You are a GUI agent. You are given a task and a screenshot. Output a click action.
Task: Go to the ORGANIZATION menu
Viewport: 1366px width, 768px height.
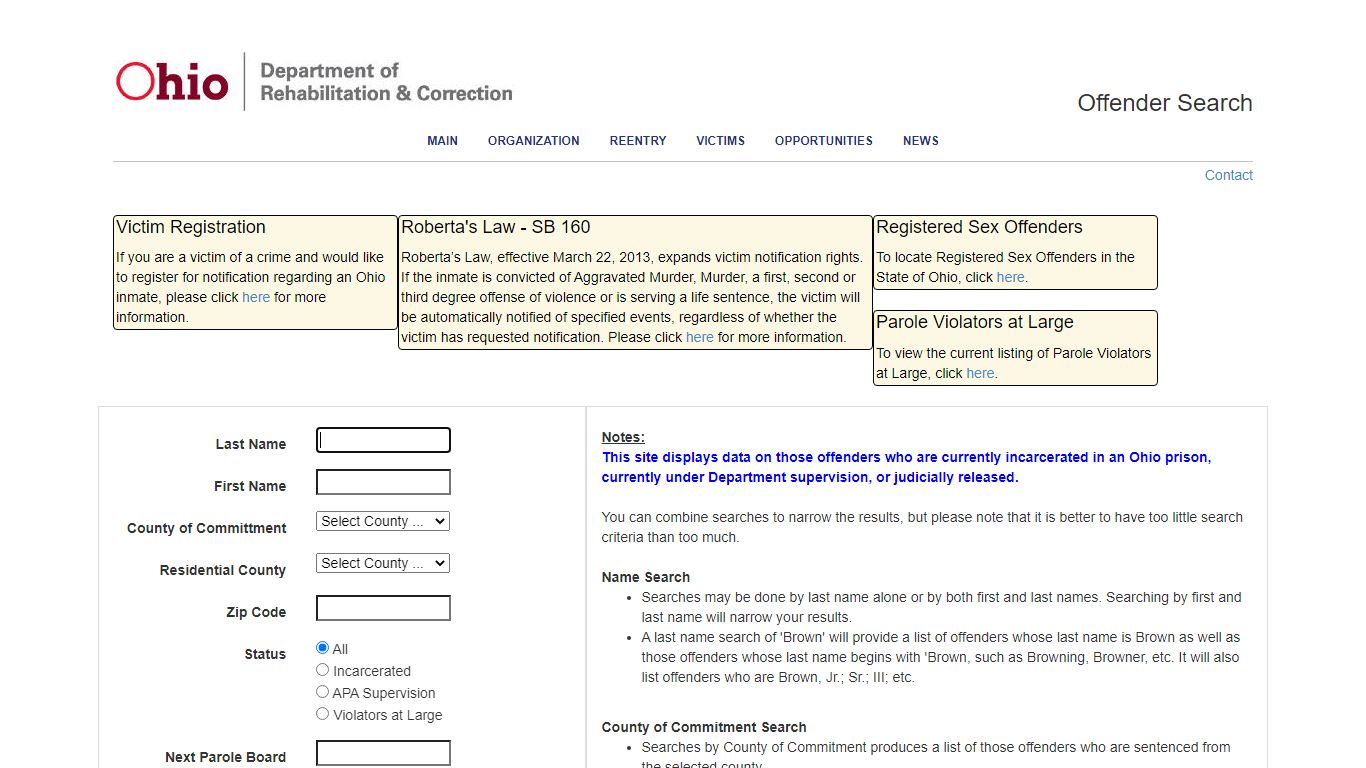(534, 141)
